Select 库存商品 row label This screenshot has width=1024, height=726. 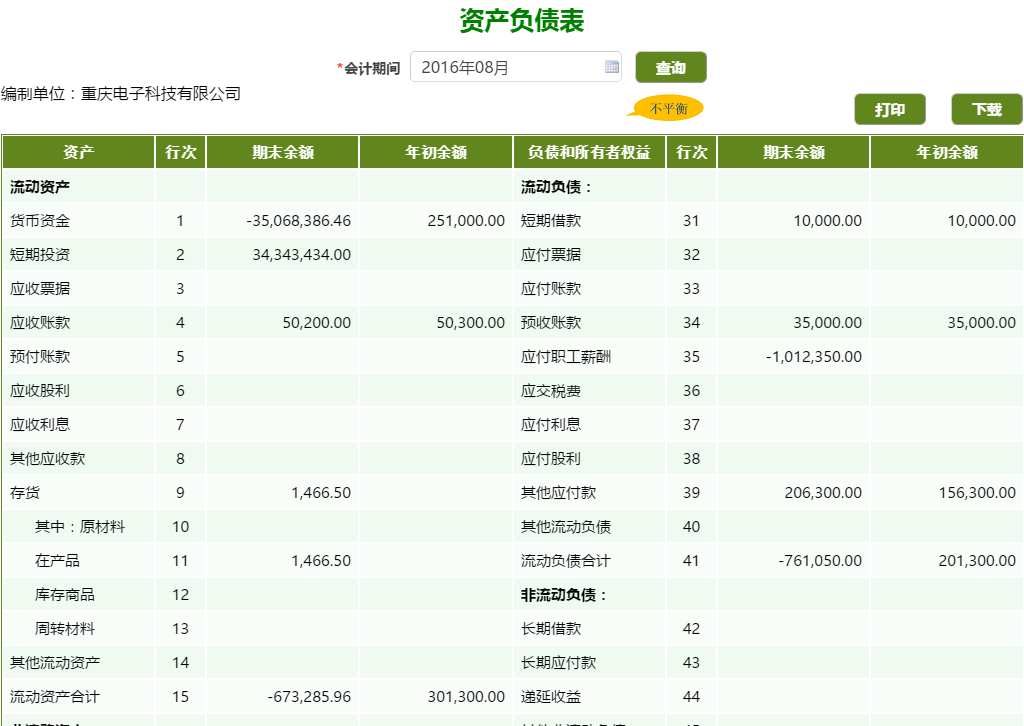pos(65,594)
